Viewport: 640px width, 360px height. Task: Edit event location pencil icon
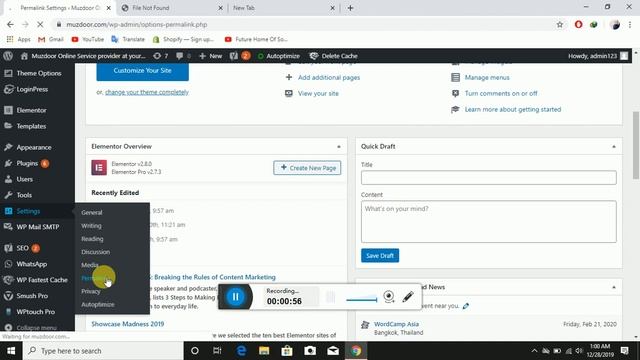tap(466, 306)
